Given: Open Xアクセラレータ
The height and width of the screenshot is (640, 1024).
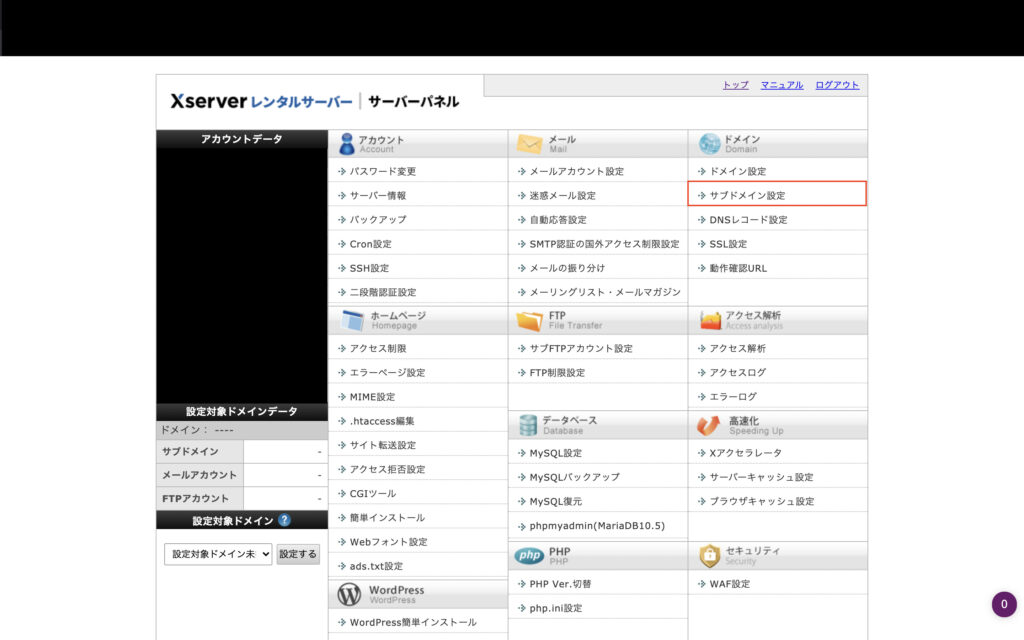Looking at the screenshot, I should 746,453.
